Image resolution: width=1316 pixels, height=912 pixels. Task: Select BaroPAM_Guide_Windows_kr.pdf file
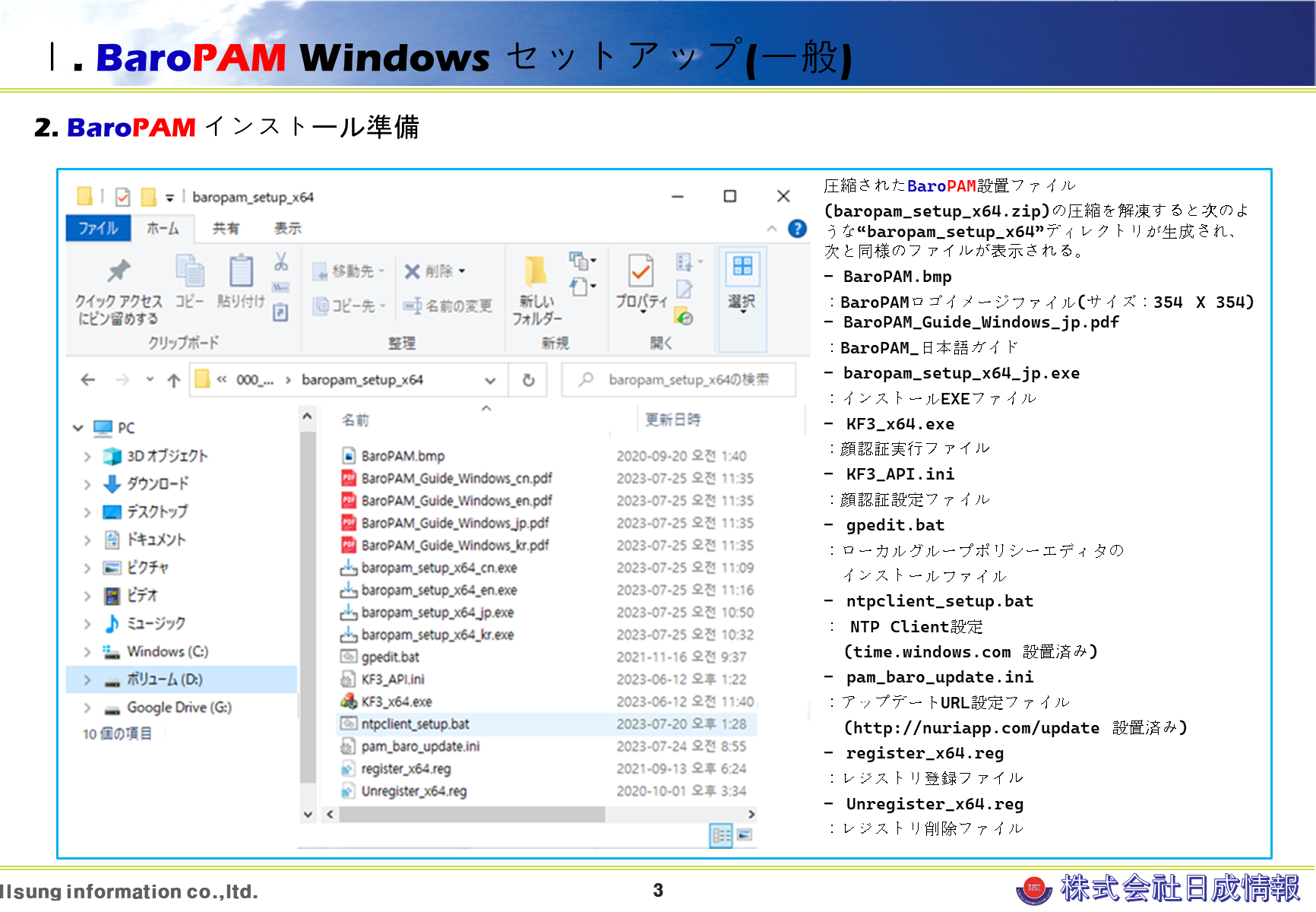point(455,546)
